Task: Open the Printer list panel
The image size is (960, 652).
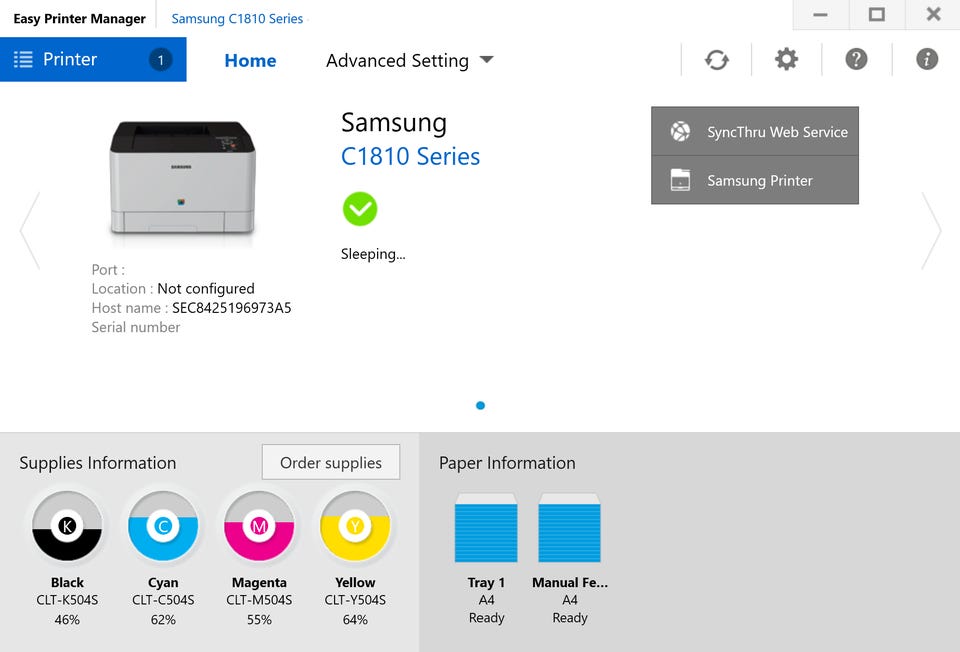Action: 93,60
